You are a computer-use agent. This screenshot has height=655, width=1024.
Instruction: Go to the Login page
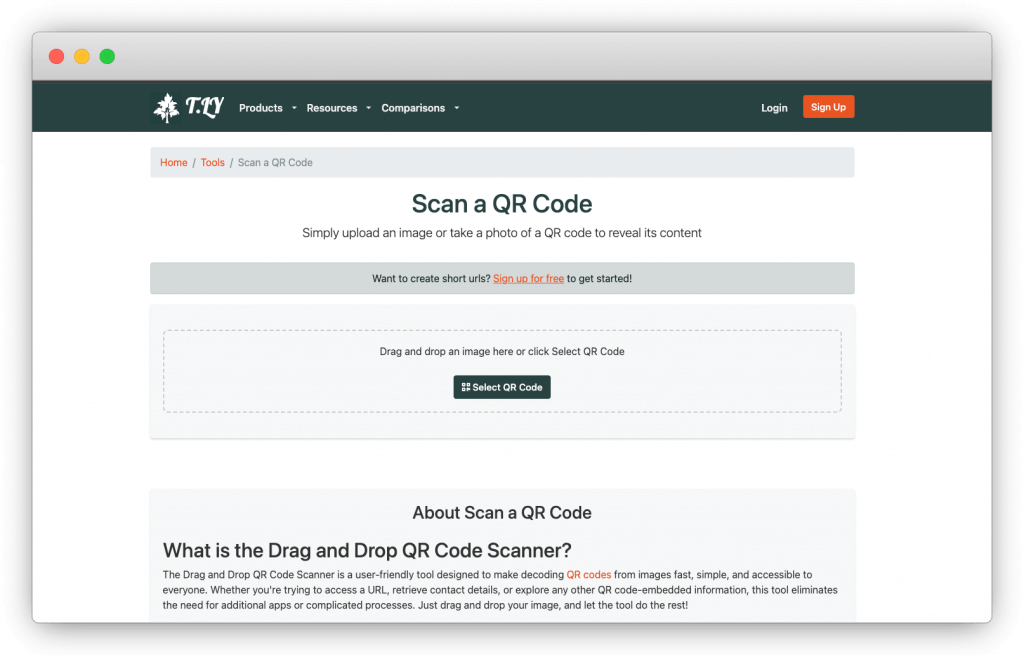pos(774,108)
